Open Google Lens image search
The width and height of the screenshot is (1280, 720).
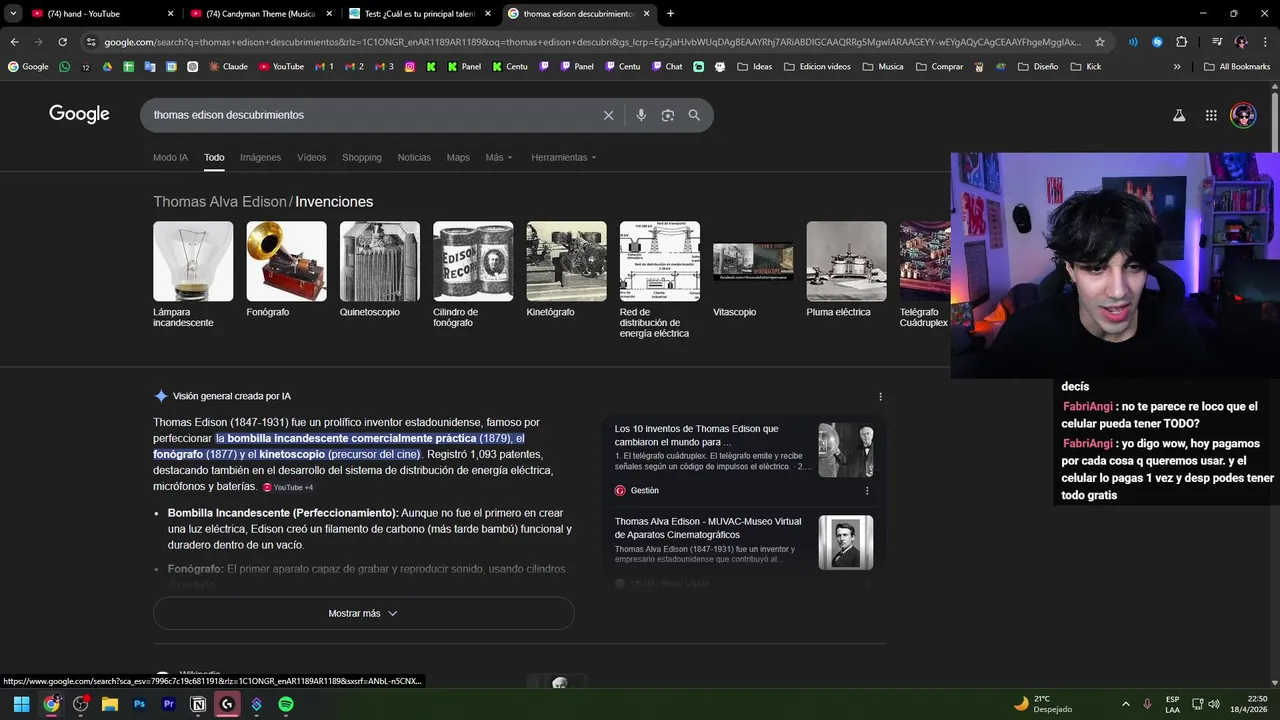tap(668, 115)
